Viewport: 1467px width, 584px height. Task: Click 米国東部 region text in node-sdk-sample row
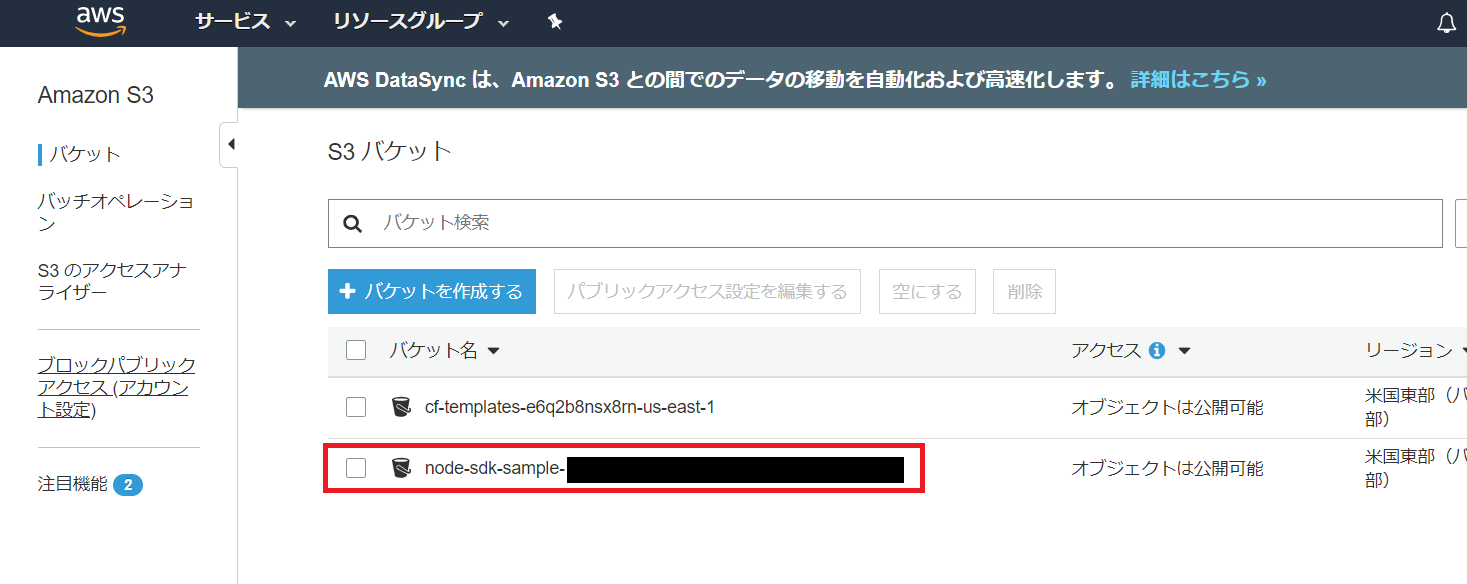(1415, 468)
